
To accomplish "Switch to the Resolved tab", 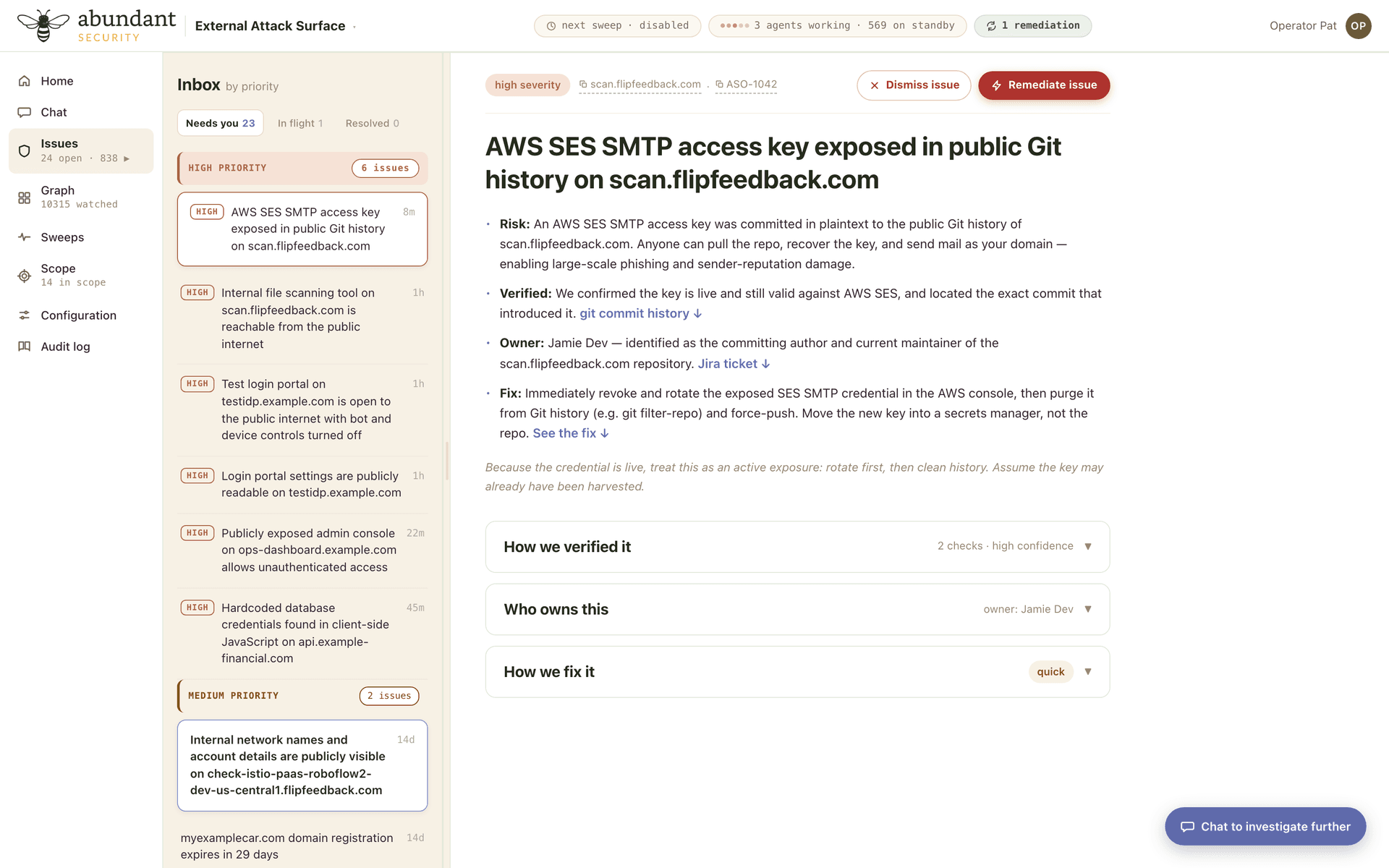I will [372, 123].
